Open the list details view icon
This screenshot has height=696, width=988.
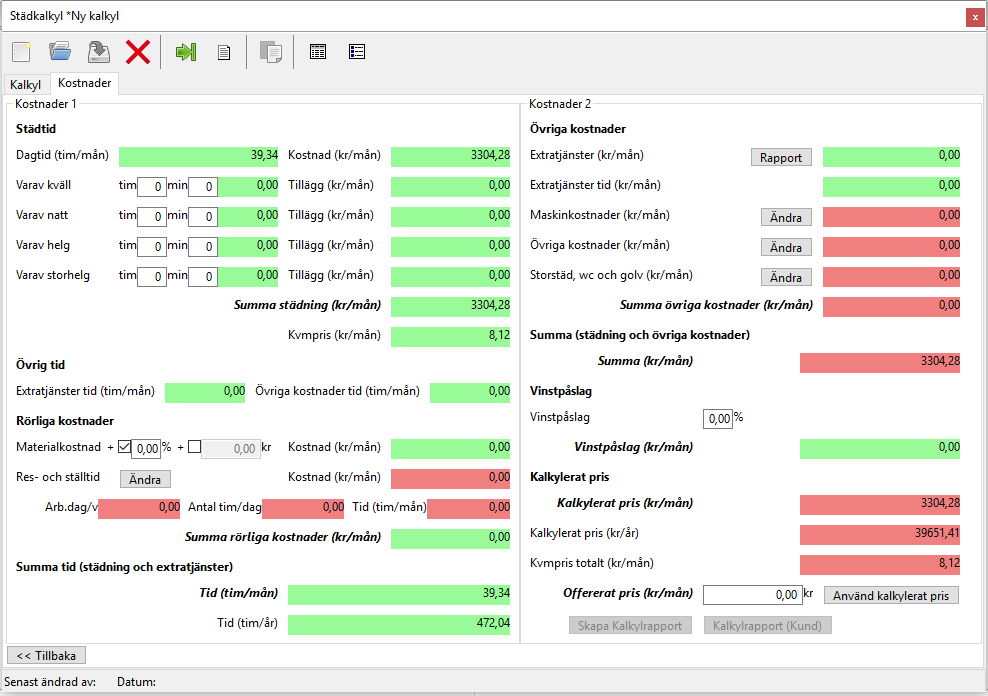click(x=357, y=52)
